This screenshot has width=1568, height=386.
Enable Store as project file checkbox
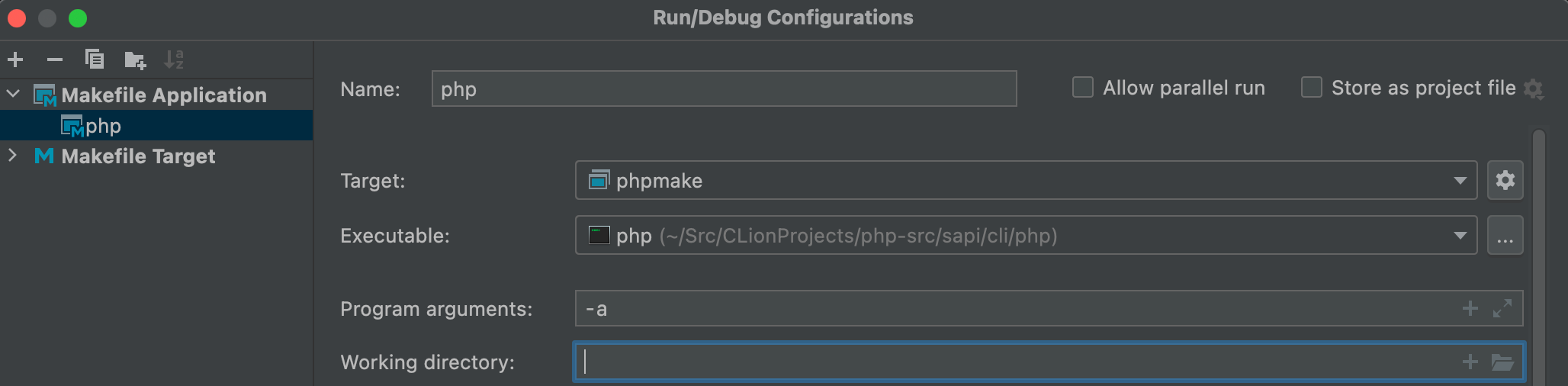pyautogui.click(x=1312, y=88)
